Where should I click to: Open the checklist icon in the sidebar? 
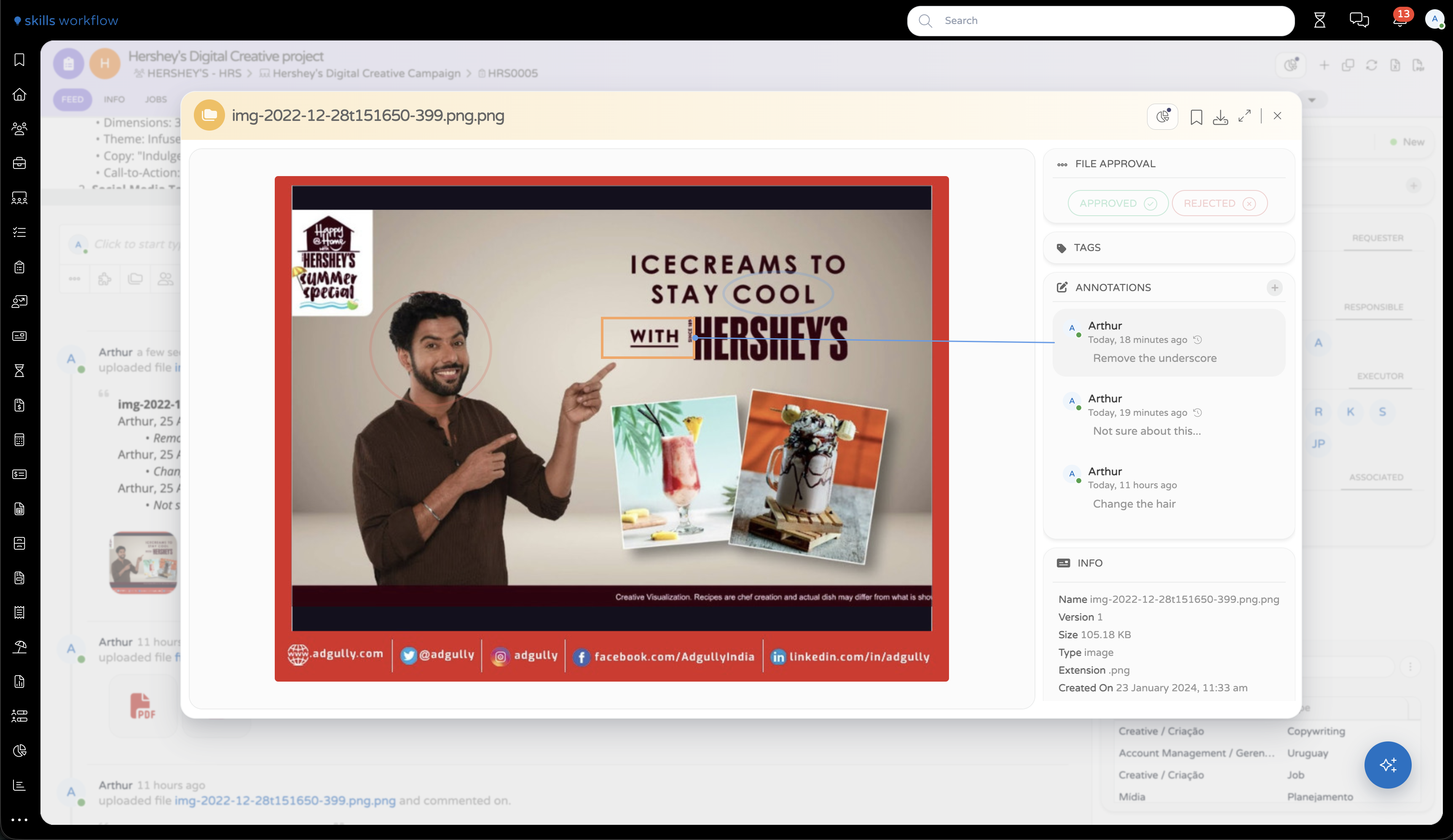tap(20, 233)
